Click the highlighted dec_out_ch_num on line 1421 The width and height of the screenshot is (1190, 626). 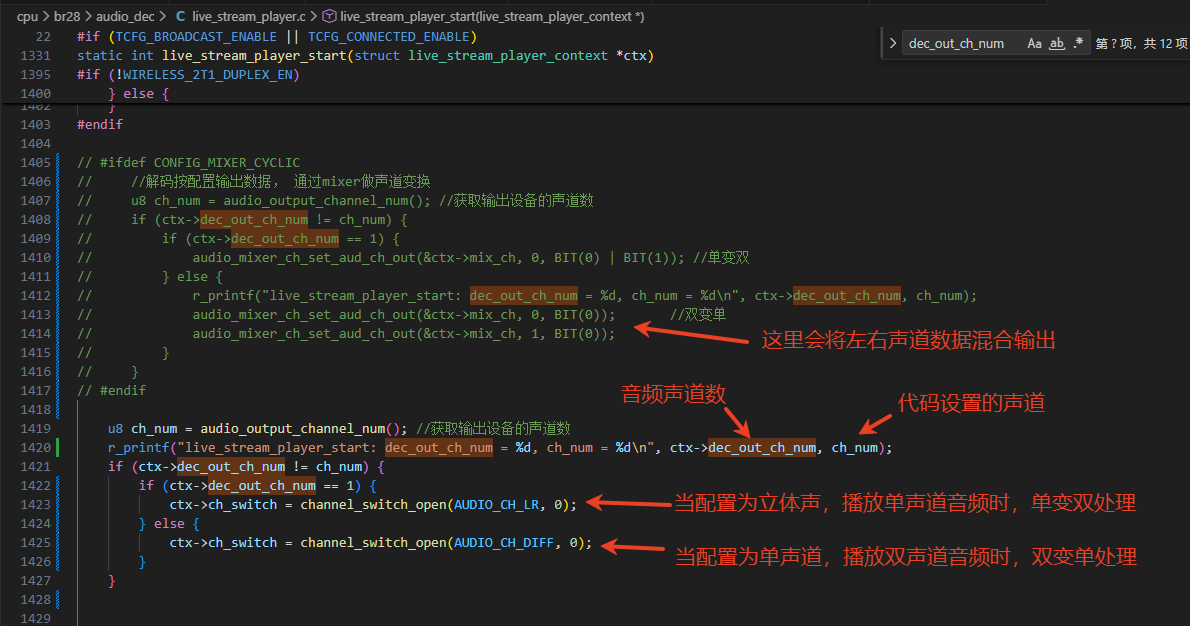[x=231, y=467]
